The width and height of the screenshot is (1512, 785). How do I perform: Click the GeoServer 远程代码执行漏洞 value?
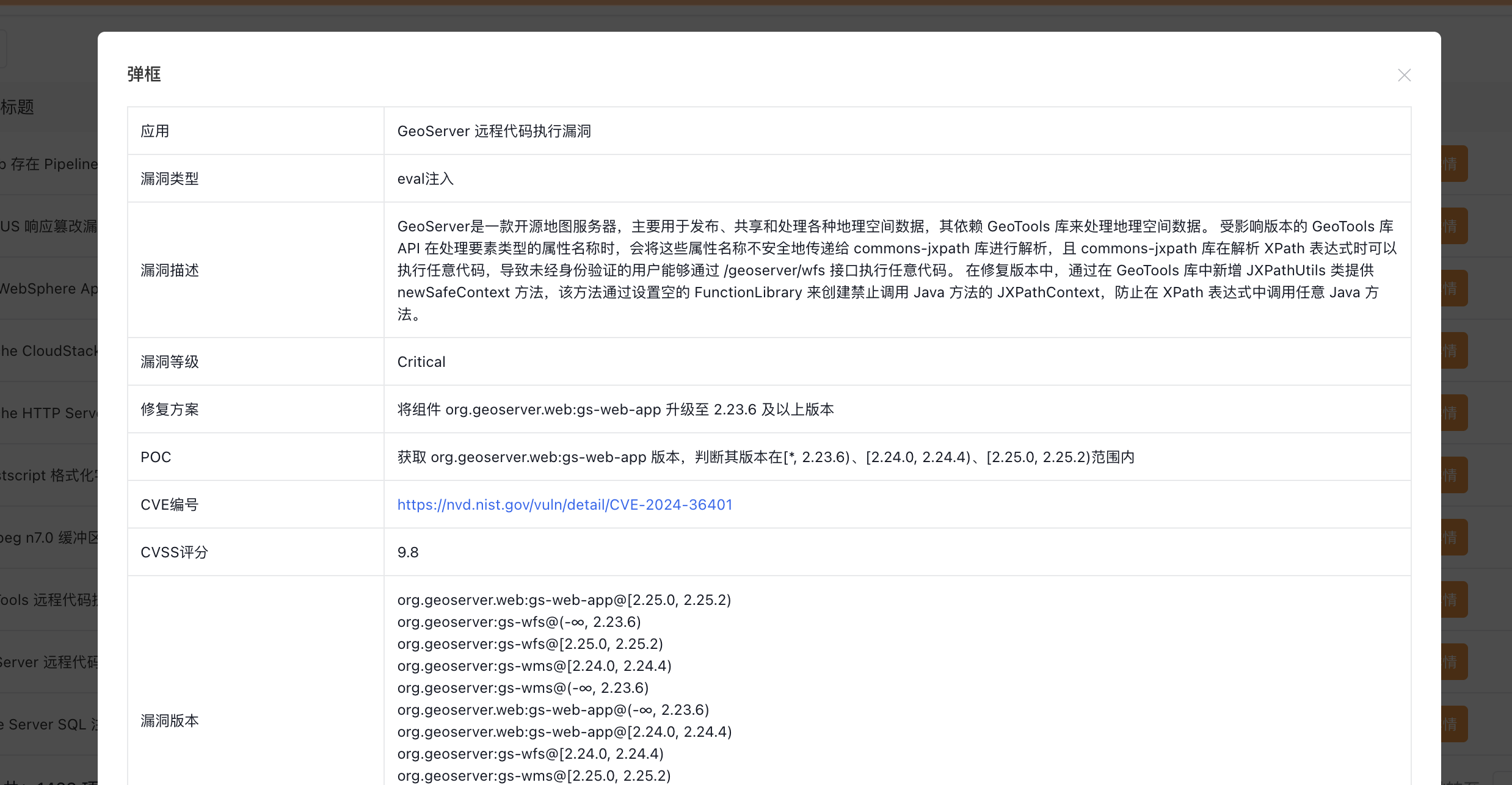pyautogui.click(x=494, y=131)
